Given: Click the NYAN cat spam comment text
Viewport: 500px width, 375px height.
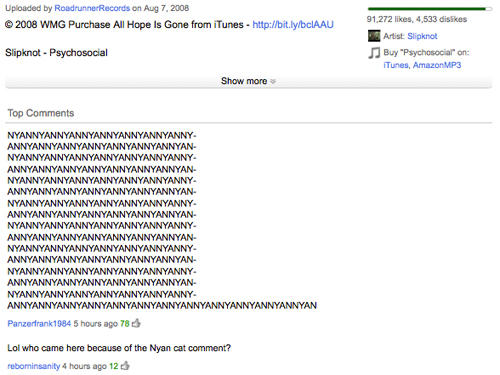Looking at the screenshot, I should click(162, 220).
